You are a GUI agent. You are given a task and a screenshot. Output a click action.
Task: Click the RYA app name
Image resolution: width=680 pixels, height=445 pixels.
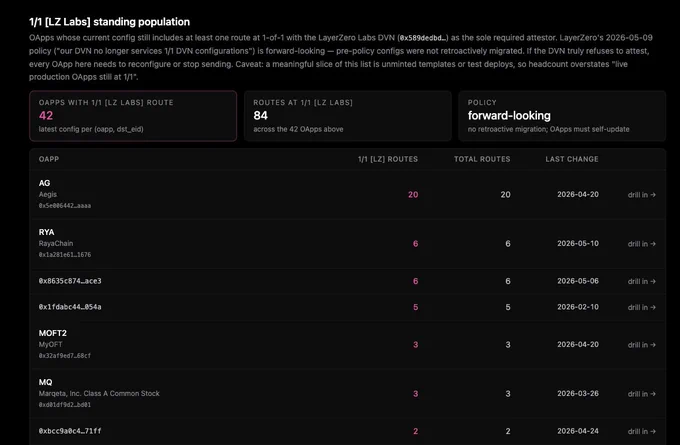pyautogui.click(x=46, y=232)
